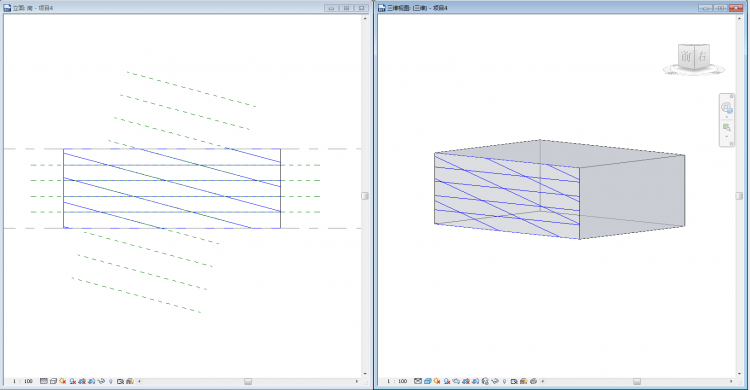750x390 pixels.
Task: Show Rendering Dialog teapot in 3D view
Action: point(456,381)
